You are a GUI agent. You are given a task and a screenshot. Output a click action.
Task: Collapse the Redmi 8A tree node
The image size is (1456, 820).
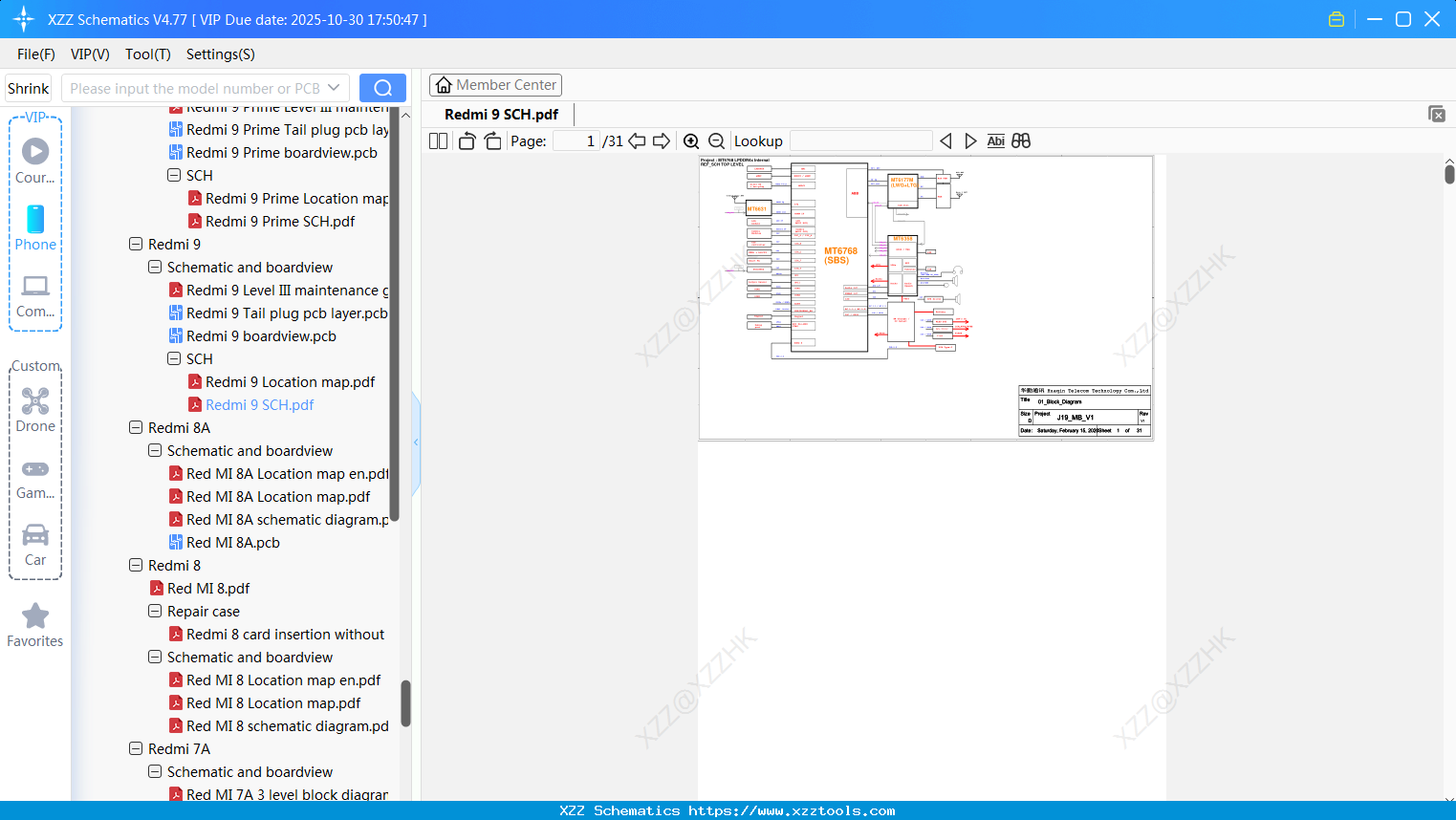point(136,428)
